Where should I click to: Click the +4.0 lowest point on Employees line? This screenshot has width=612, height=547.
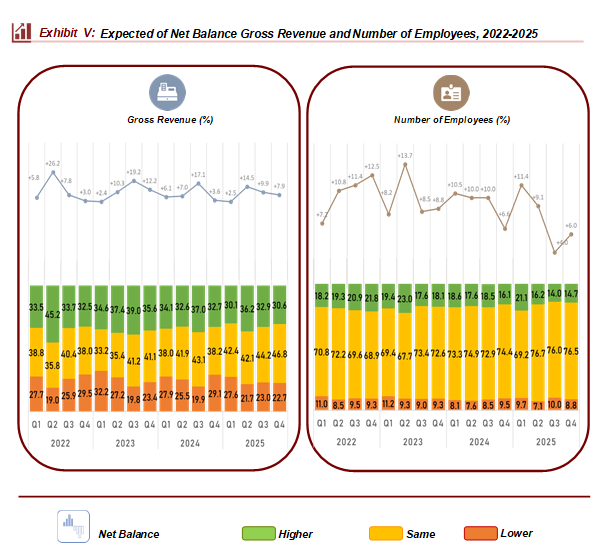(x=555, y=252)
